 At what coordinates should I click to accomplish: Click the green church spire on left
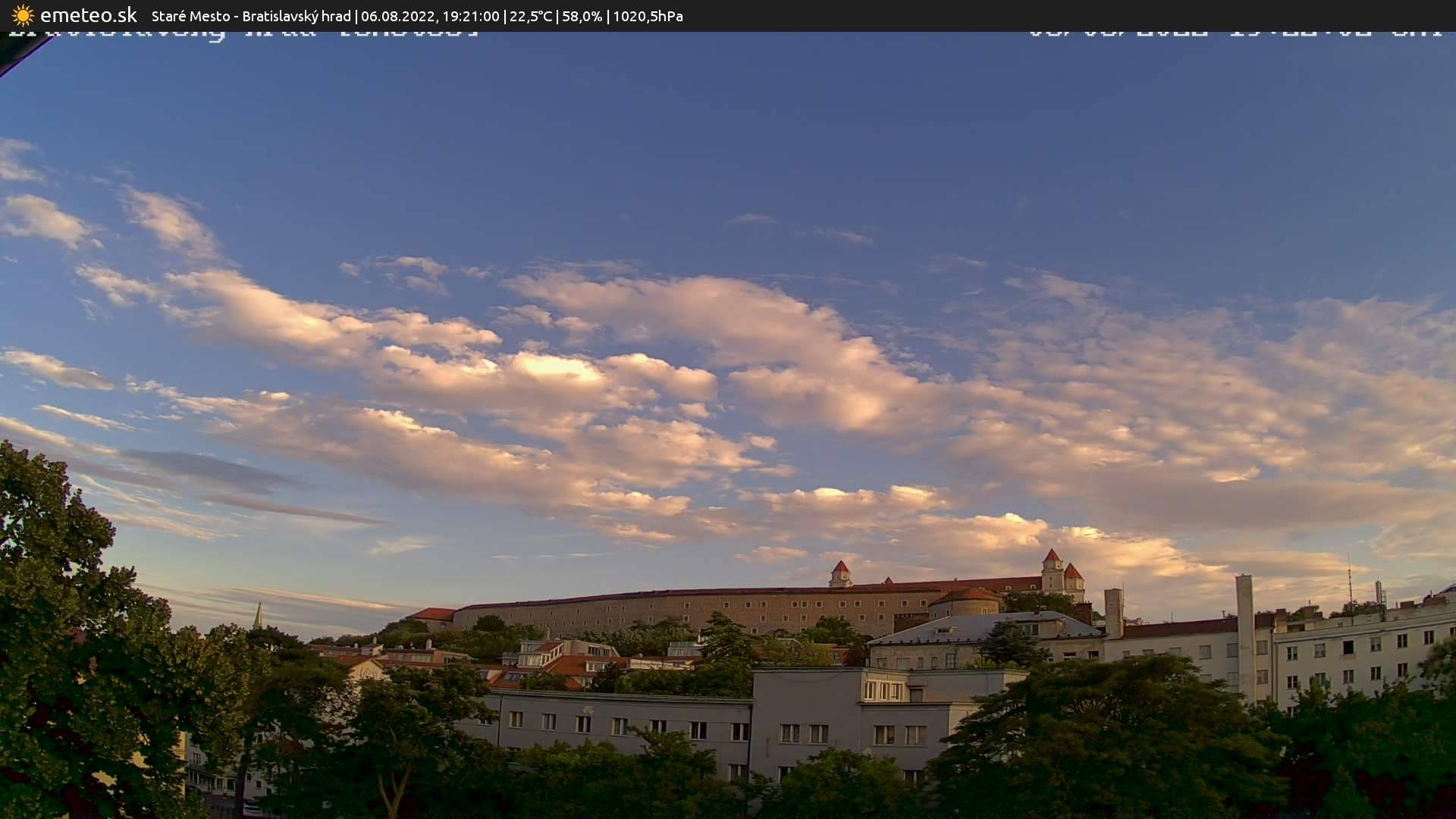pyautogui.click(x=258, y=615)
